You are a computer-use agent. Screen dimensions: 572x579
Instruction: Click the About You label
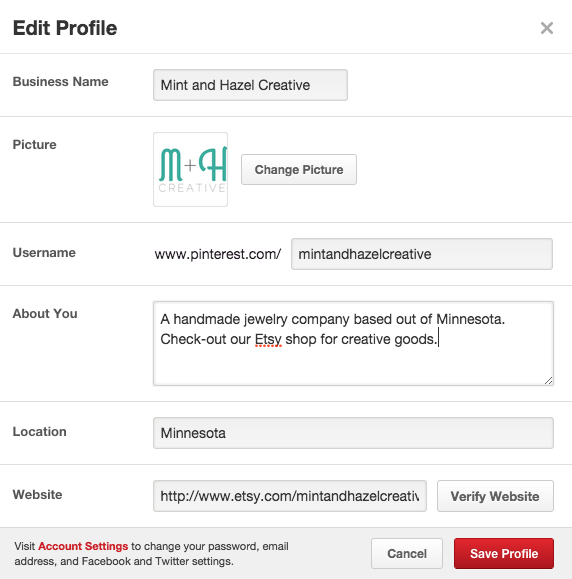pos(45,314)
